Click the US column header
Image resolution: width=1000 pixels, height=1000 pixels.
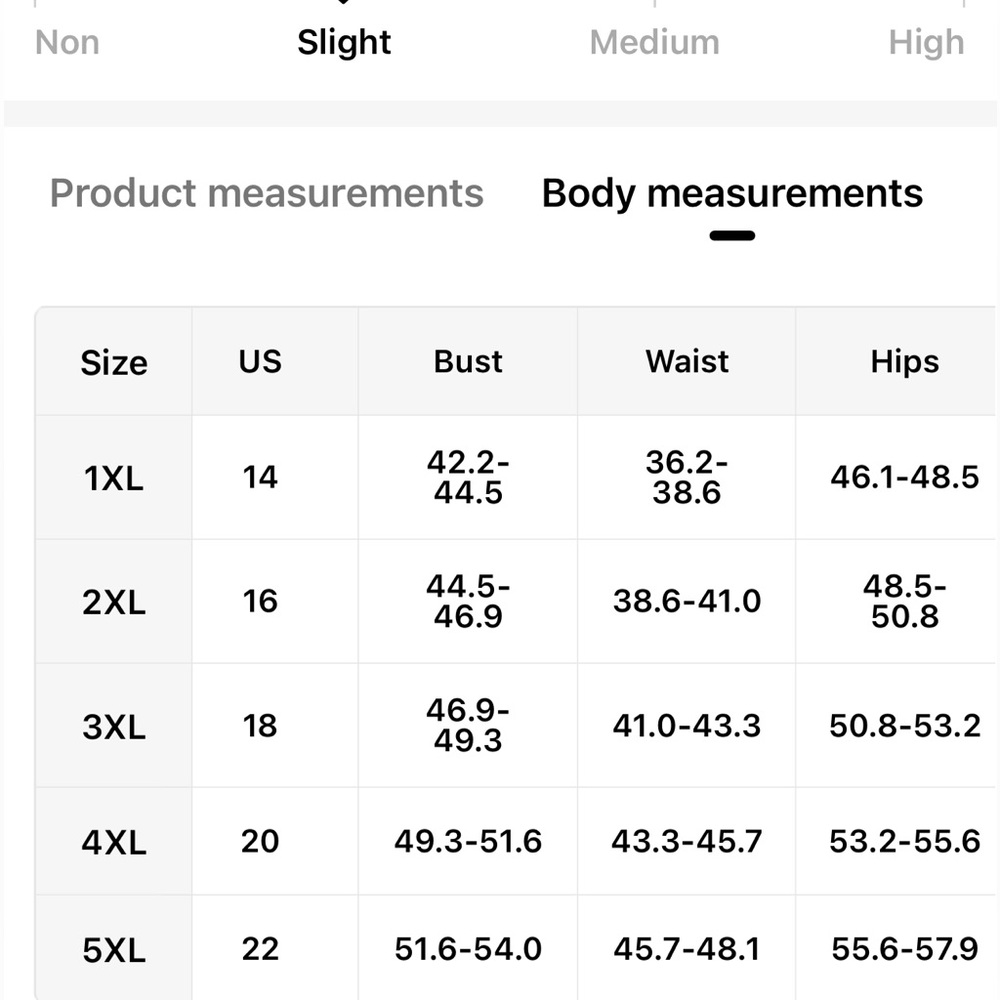(x=260, y=362)
